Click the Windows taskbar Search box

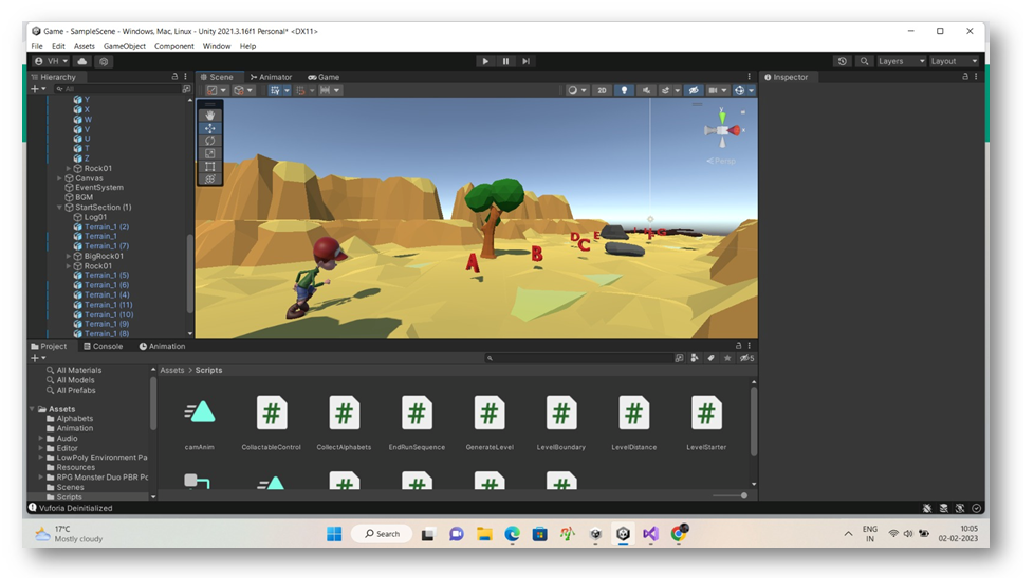(382, 534)
